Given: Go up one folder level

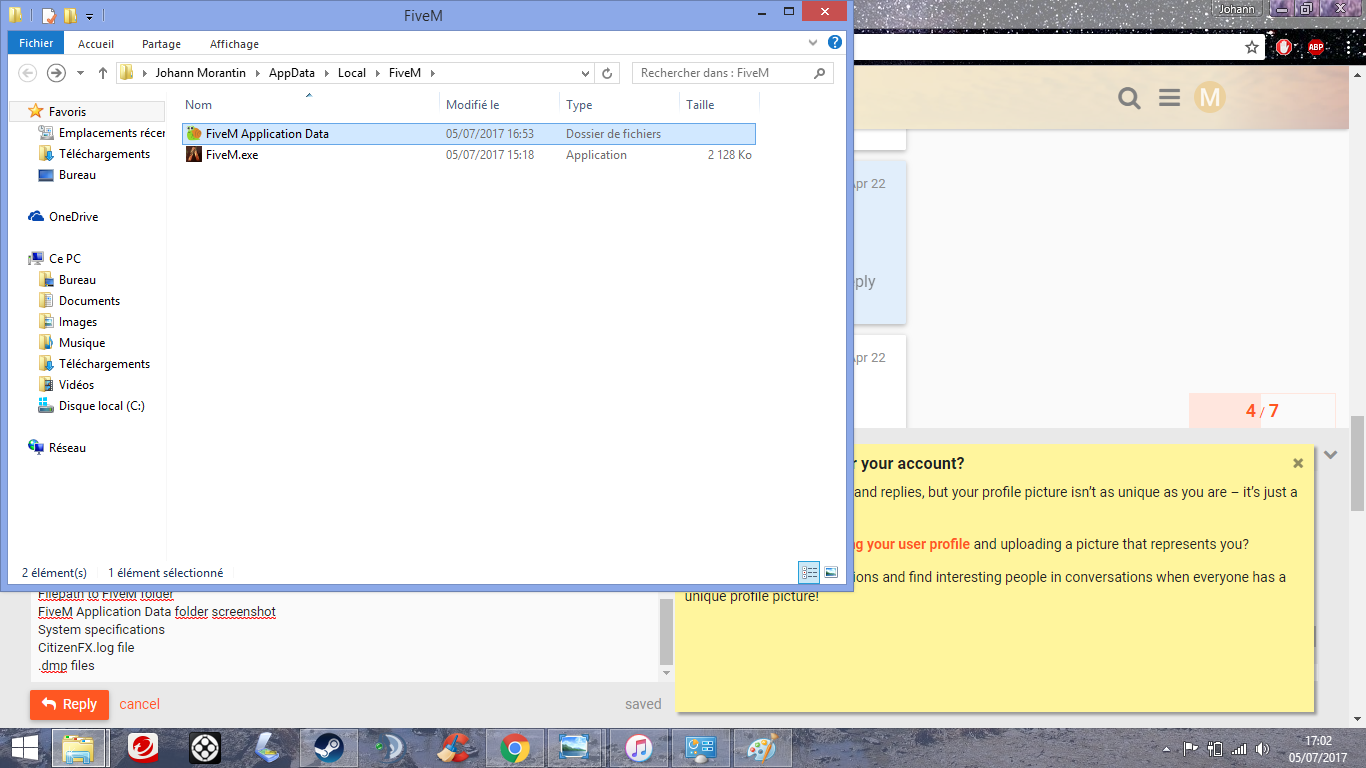Looking at the screenshot, I should pyautogui.click(x=102, y=73).
